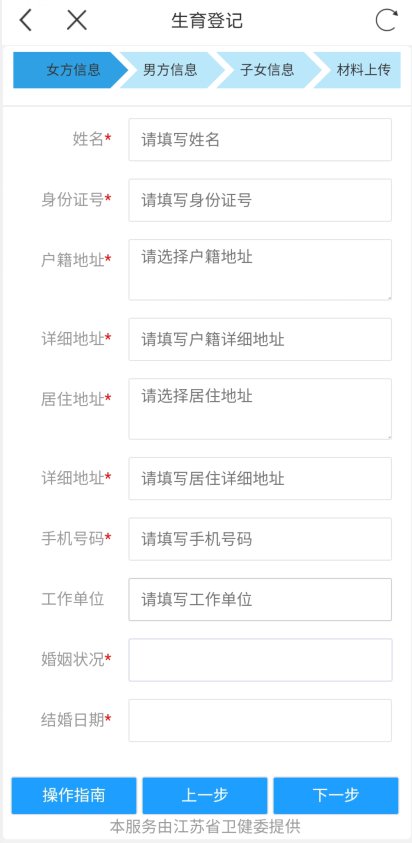This screenshot has width=412, height=843.
Task: Click the 下一步 button
Action: [336, 795]
